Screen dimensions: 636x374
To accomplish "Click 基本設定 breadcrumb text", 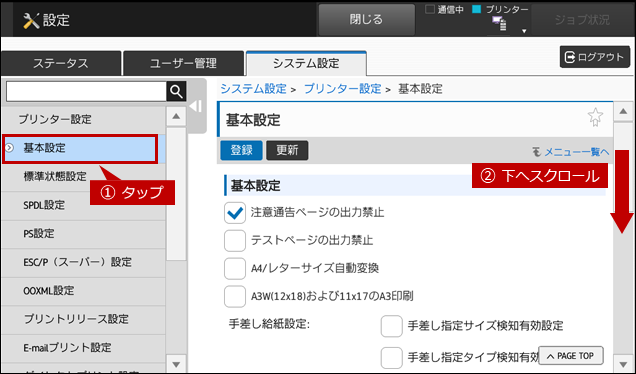I will [x=420, y=88].
